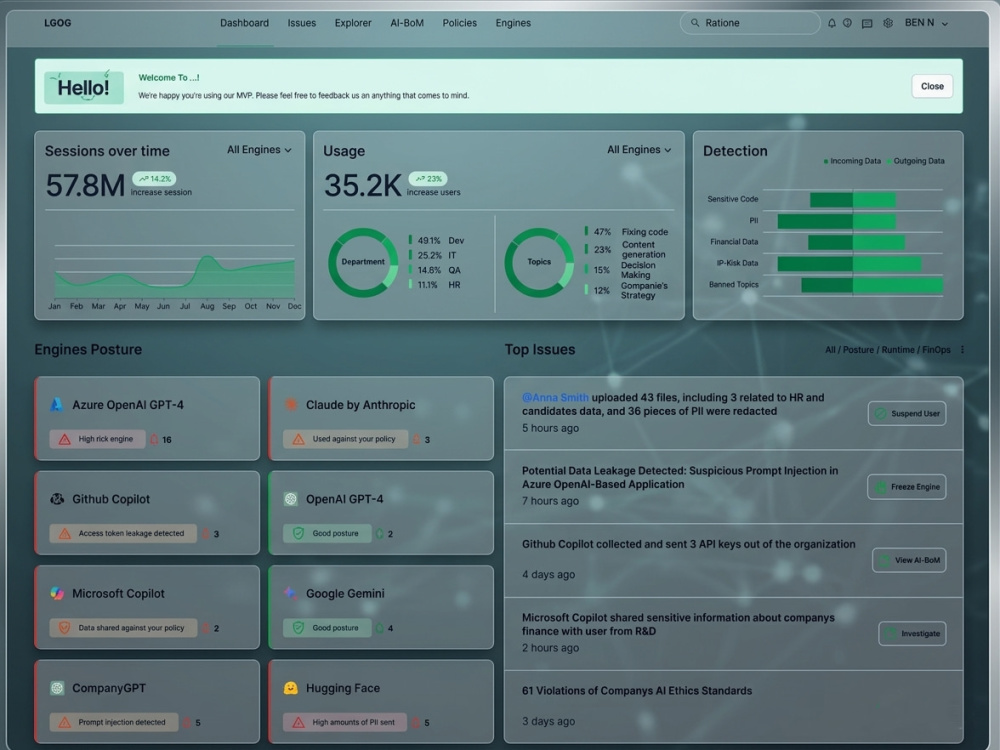This screenshot has width=1000, height=750.
Task: Click the Claude by Anthropic logo icon
Action: (x=291, y=404)
